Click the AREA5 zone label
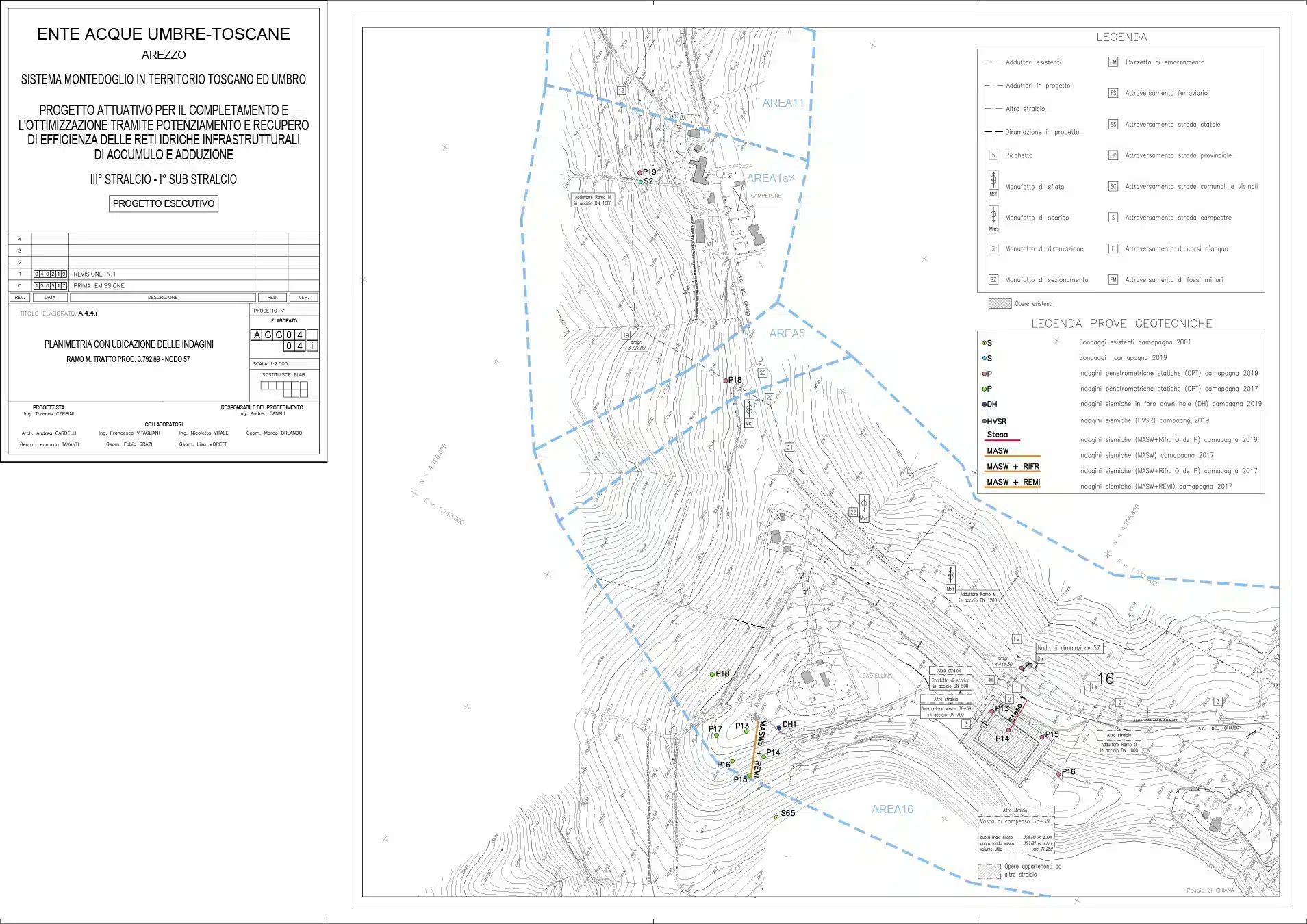 (x=787, y=333)
